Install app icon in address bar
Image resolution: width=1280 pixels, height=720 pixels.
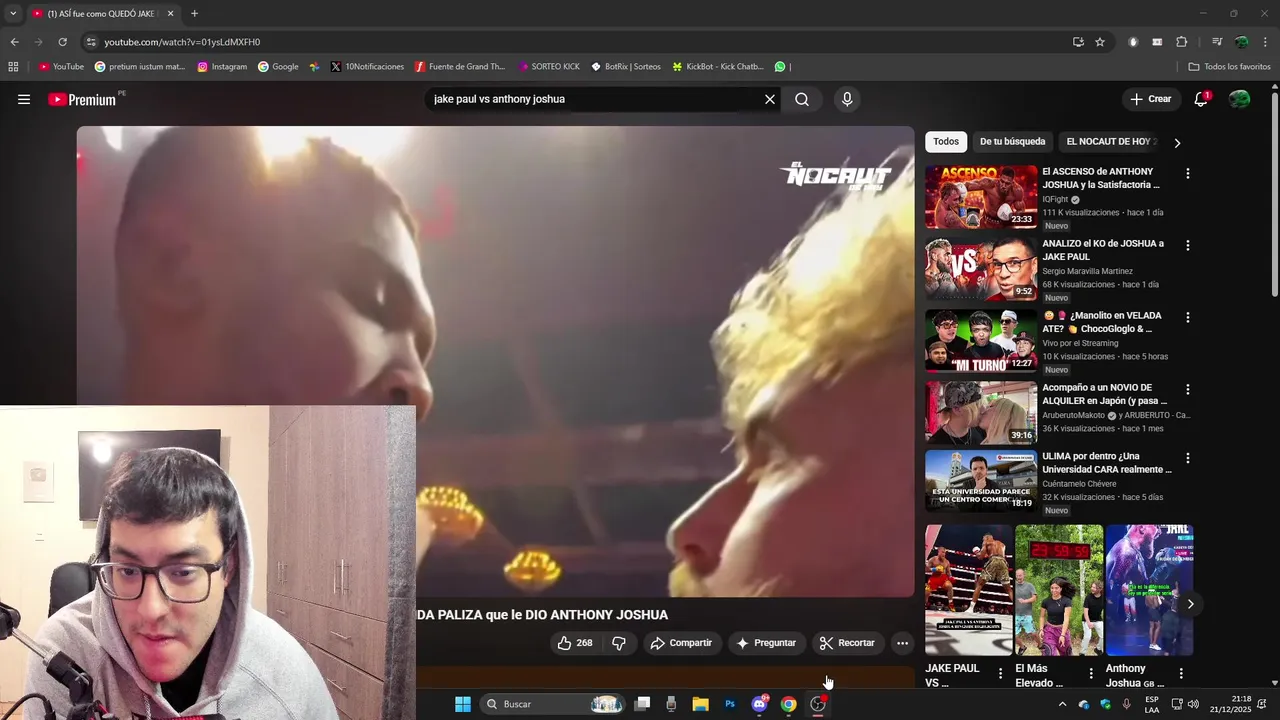(x=1078, y=42)
